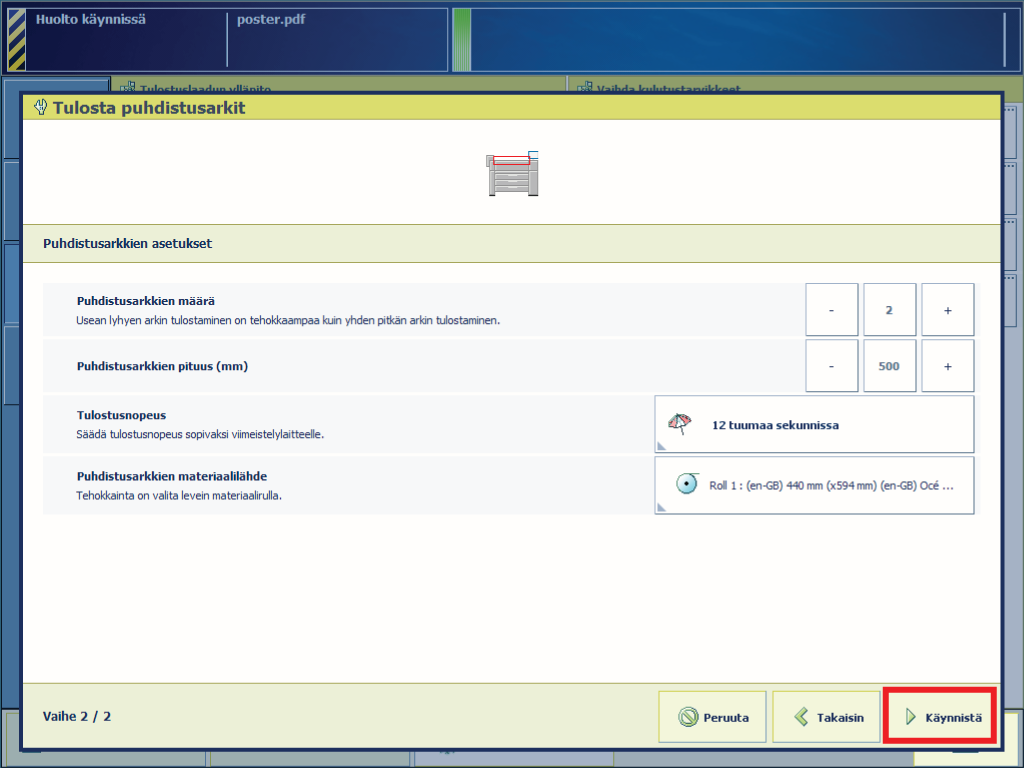Click the umbrella print speed icon
Screen dimensions: 1024x768
679,424
